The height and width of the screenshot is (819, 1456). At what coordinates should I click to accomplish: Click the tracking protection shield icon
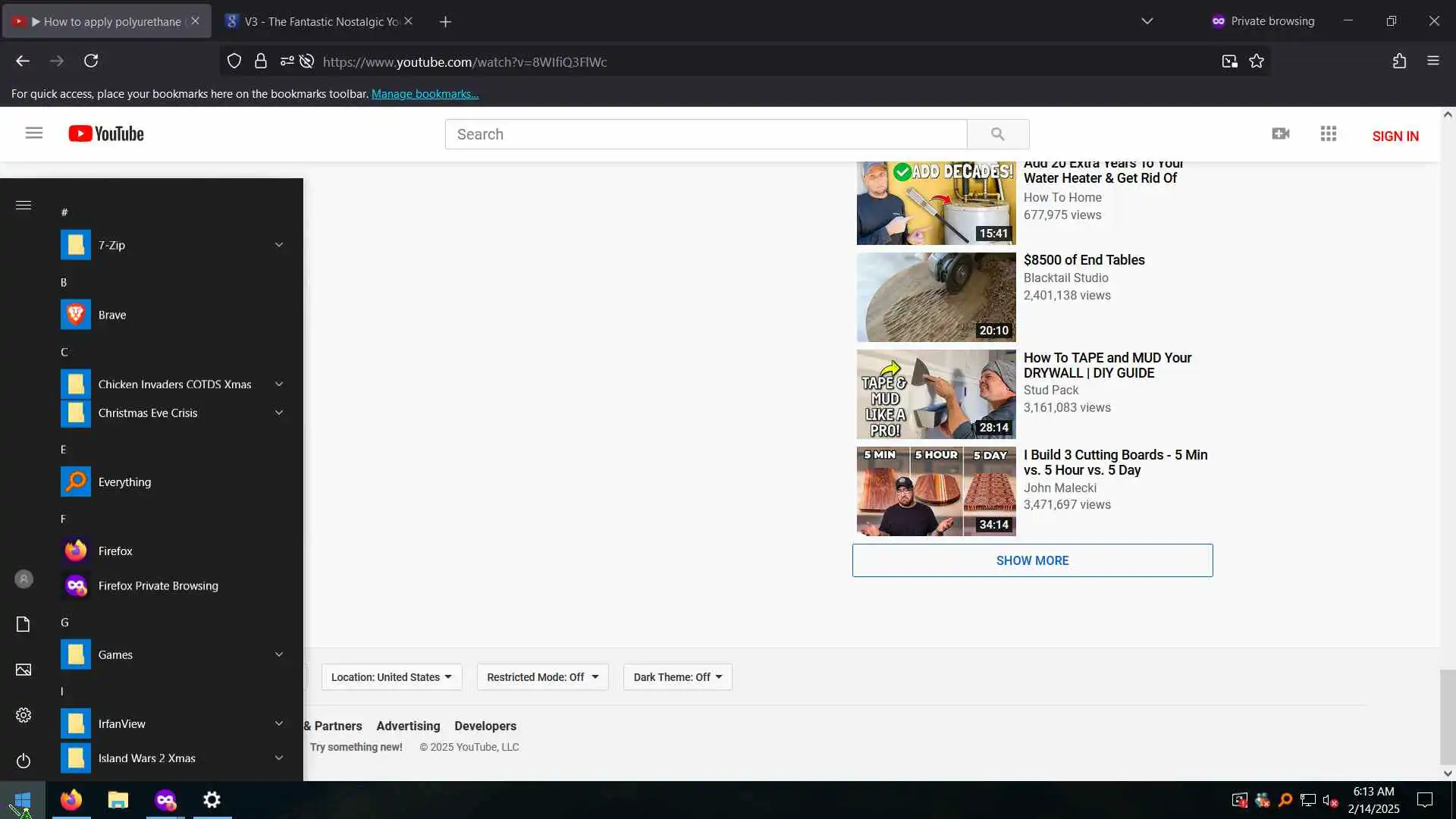(234, 61)
